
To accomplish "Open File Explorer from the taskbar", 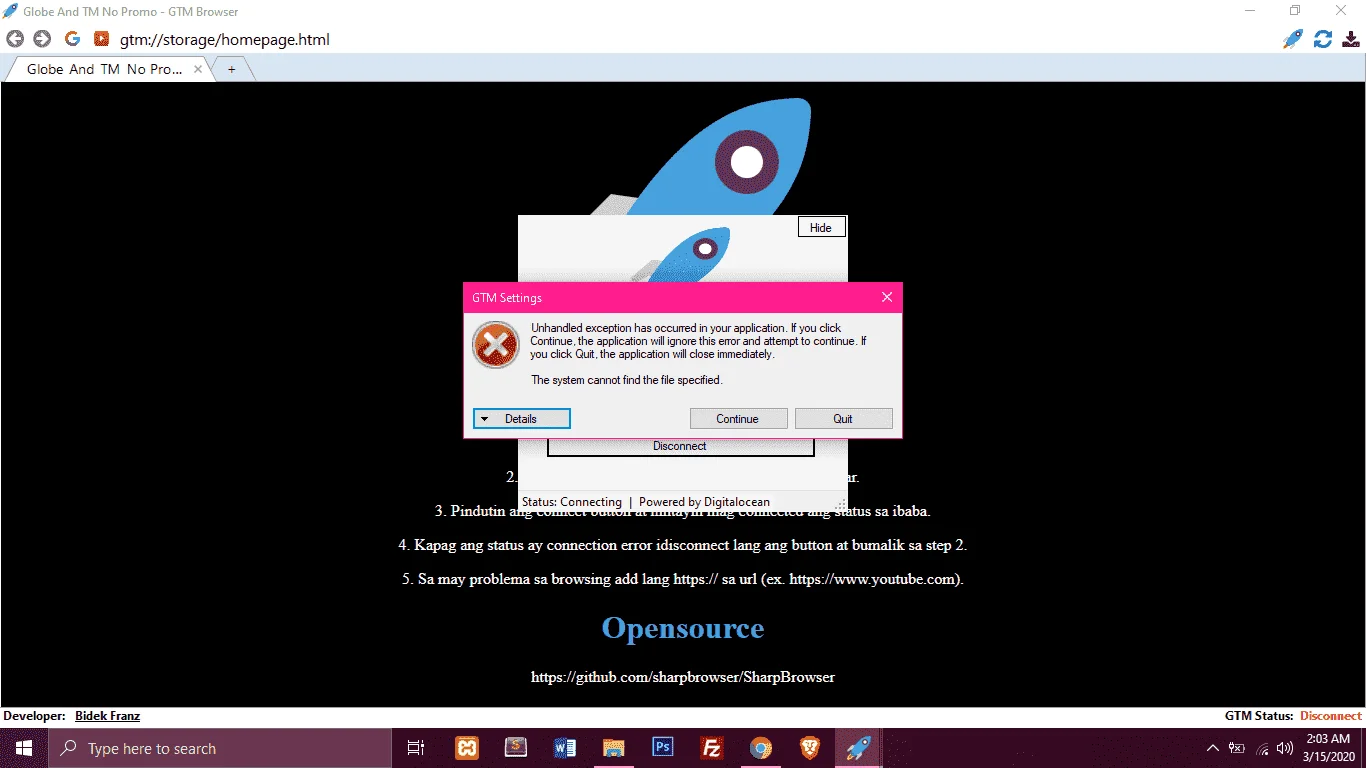I will point(614,748).
